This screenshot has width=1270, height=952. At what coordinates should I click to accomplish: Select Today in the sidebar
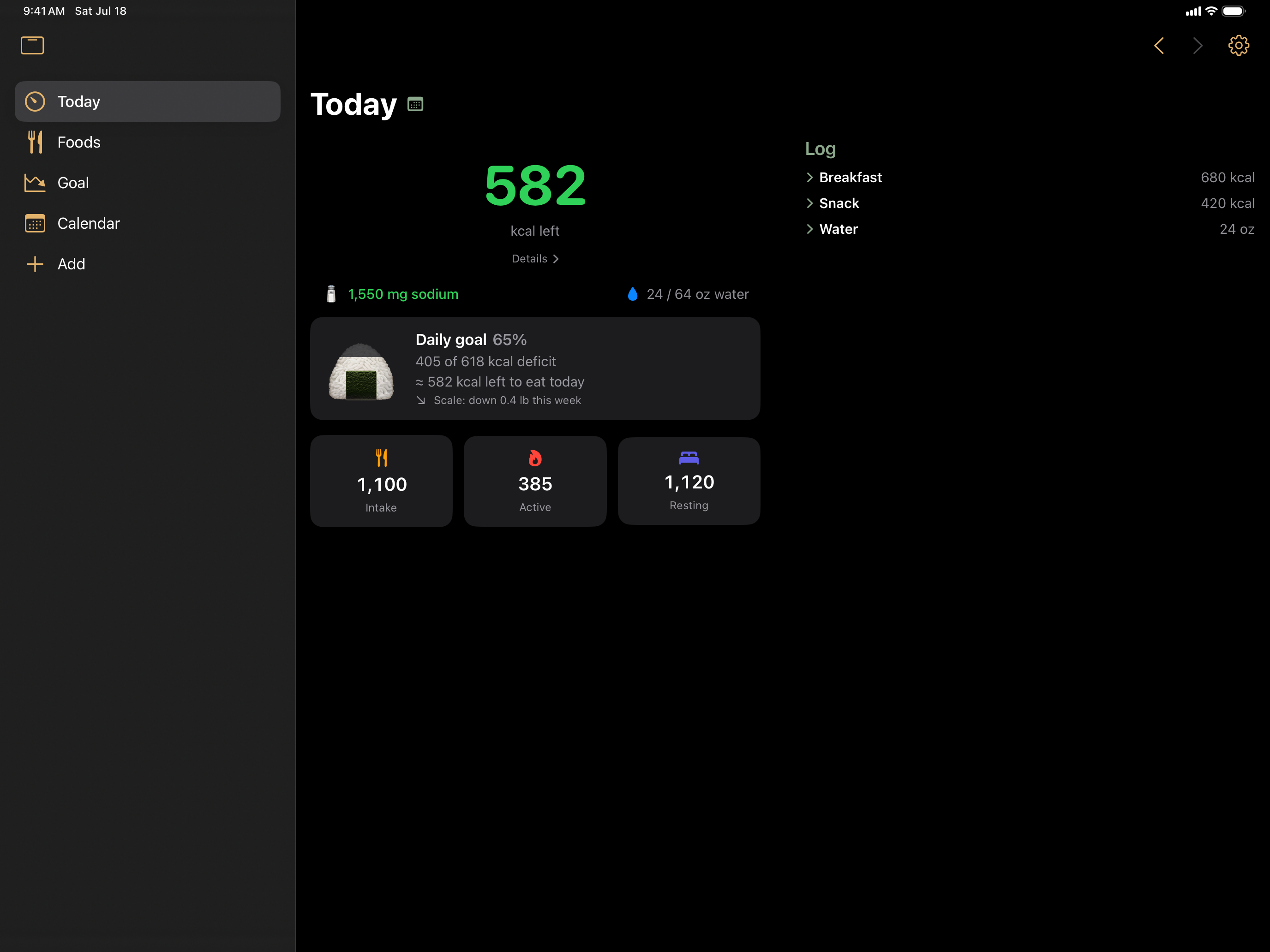click(x=148, y=101)
